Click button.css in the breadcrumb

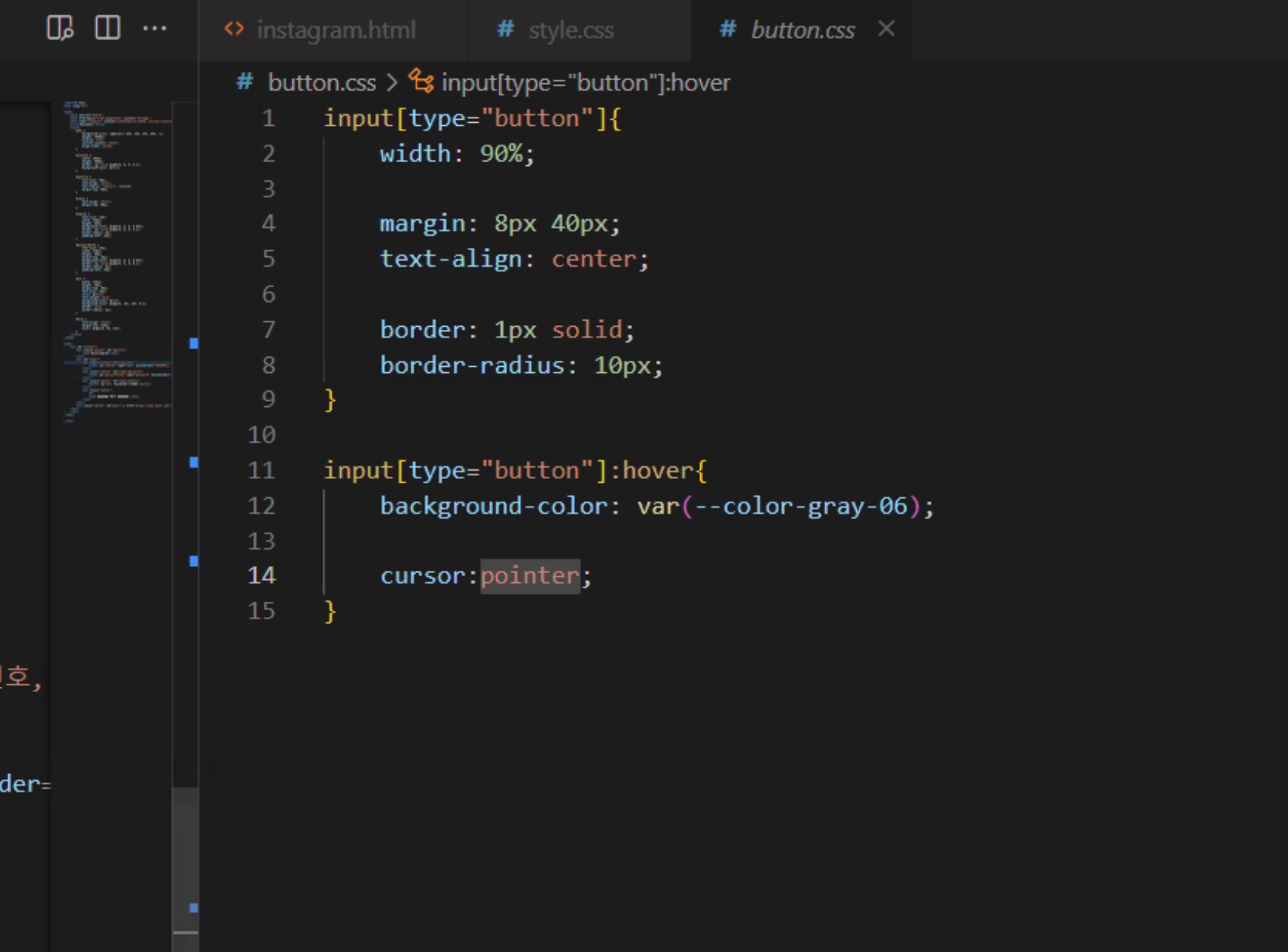321,83
